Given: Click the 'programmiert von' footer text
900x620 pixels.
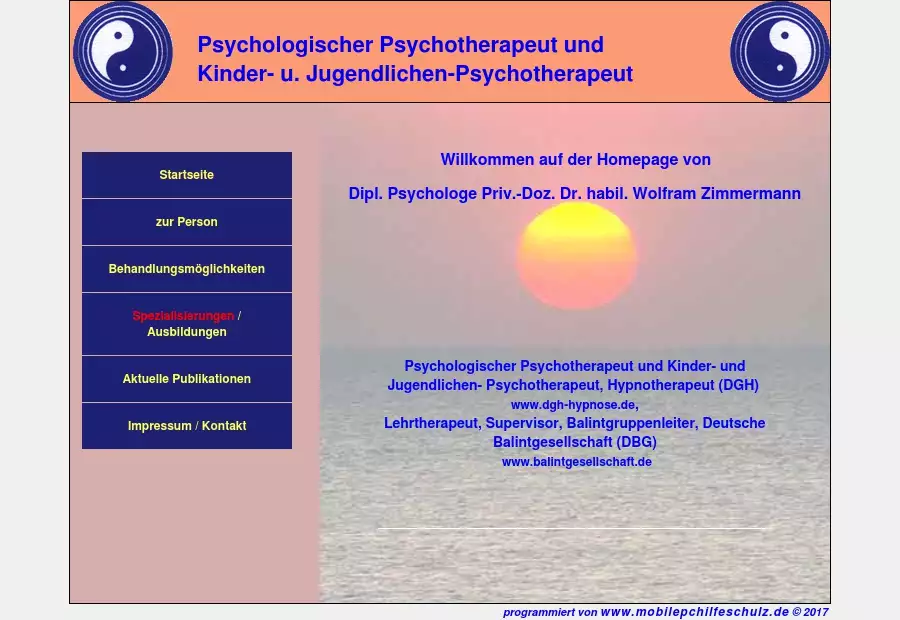Looking at the screenshot, I should 549,612.
